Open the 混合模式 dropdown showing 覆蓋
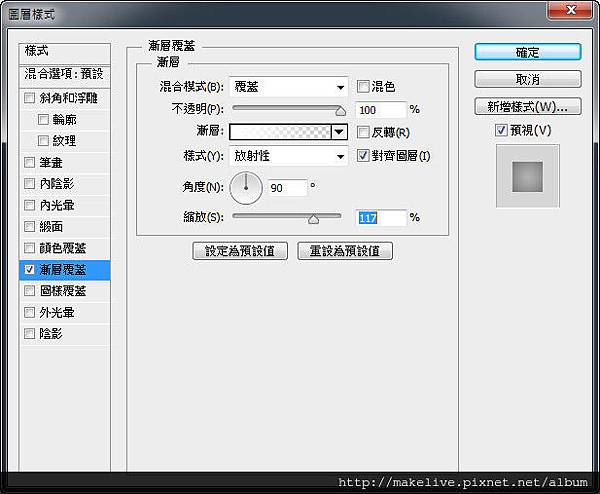Viewport: 600px width, 494px height. click(x=289, y=87)
